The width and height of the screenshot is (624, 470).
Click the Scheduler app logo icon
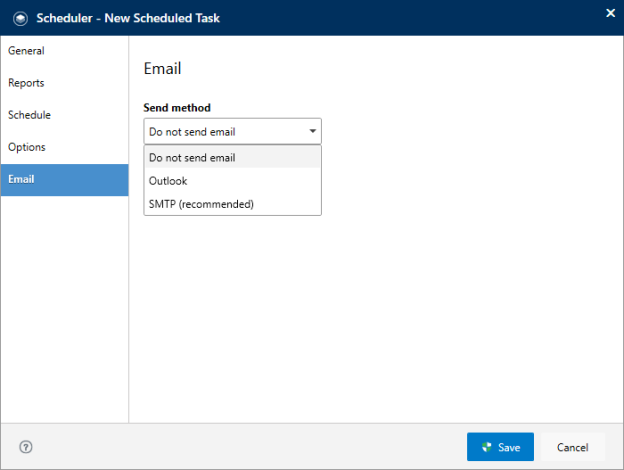(x=20, y=18)
